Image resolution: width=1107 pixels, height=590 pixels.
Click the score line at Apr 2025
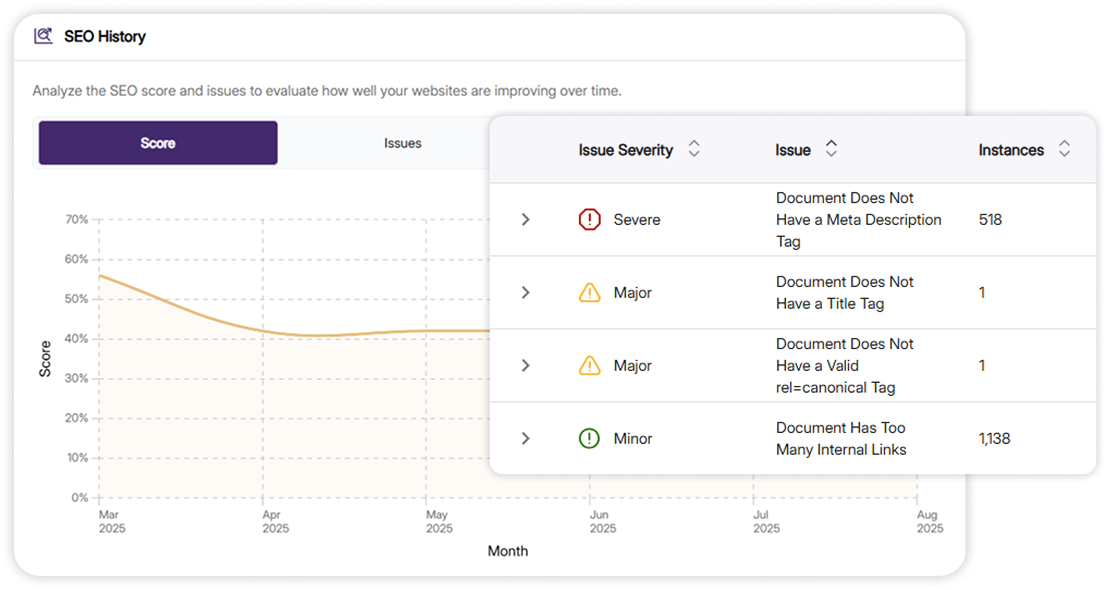click(263, 331)
